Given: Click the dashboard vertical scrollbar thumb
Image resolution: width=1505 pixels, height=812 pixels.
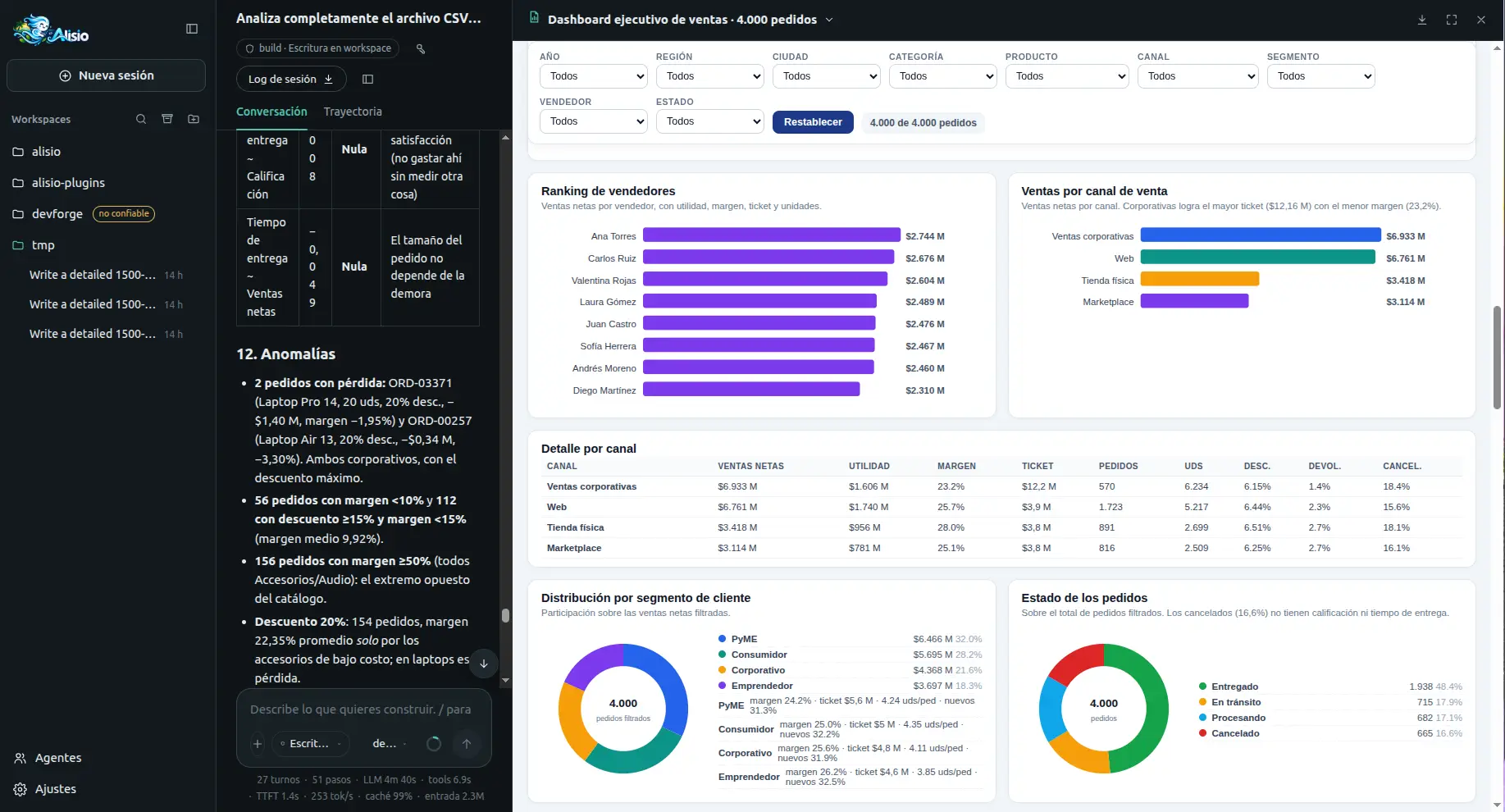Looking at the screenshot, I should [x=1497, y=358].
